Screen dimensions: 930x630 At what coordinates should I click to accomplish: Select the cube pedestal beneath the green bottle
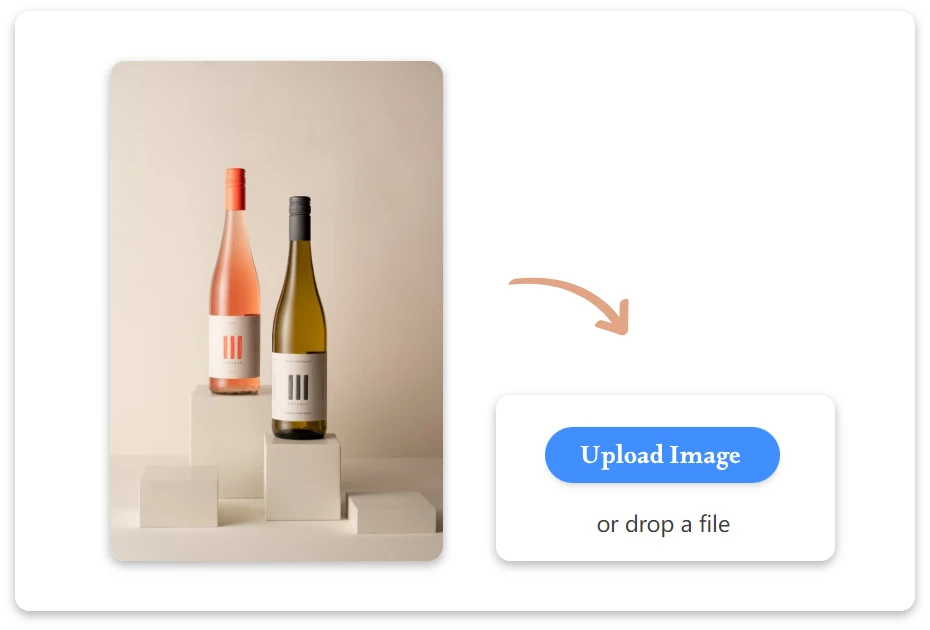point(302,478)
